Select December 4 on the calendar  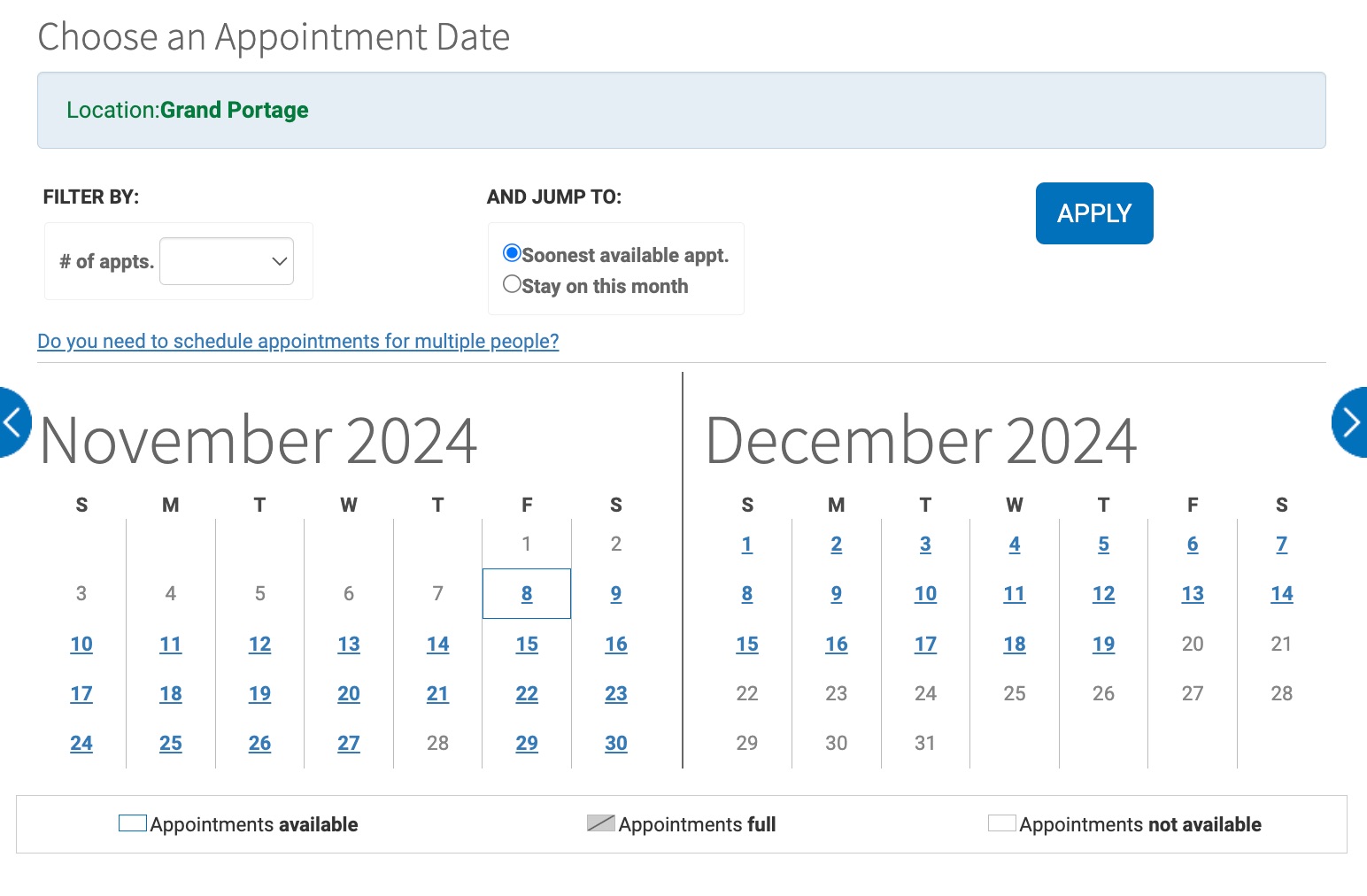(1015, 544)
